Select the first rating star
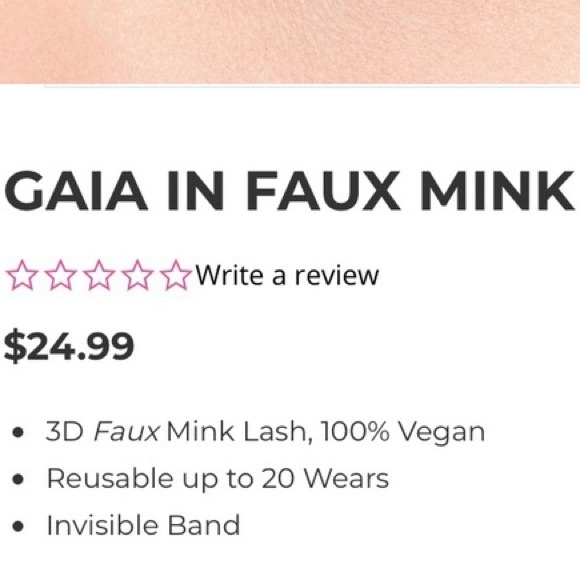Screen dimensions: 580x580 click(22, 275)
